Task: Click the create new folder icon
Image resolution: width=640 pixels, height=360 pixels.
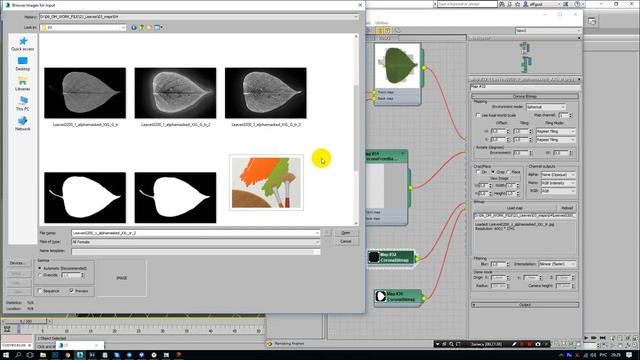Action: tap(149, 27)
